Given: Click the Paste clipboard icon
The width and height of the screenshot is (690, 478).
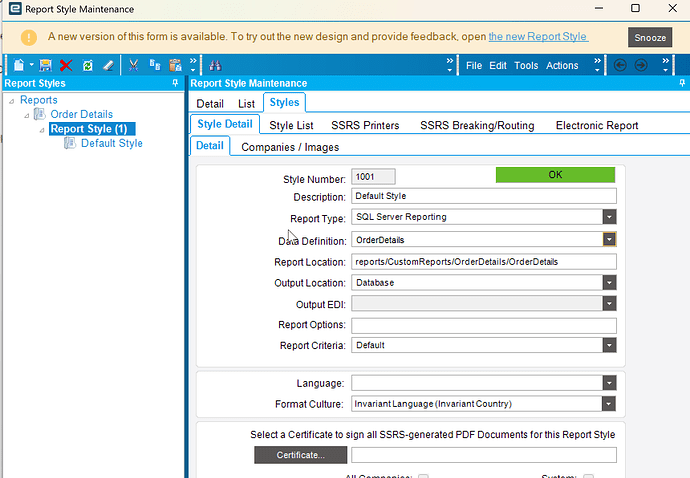Looking at the screenshot, I should pos(176,66).
